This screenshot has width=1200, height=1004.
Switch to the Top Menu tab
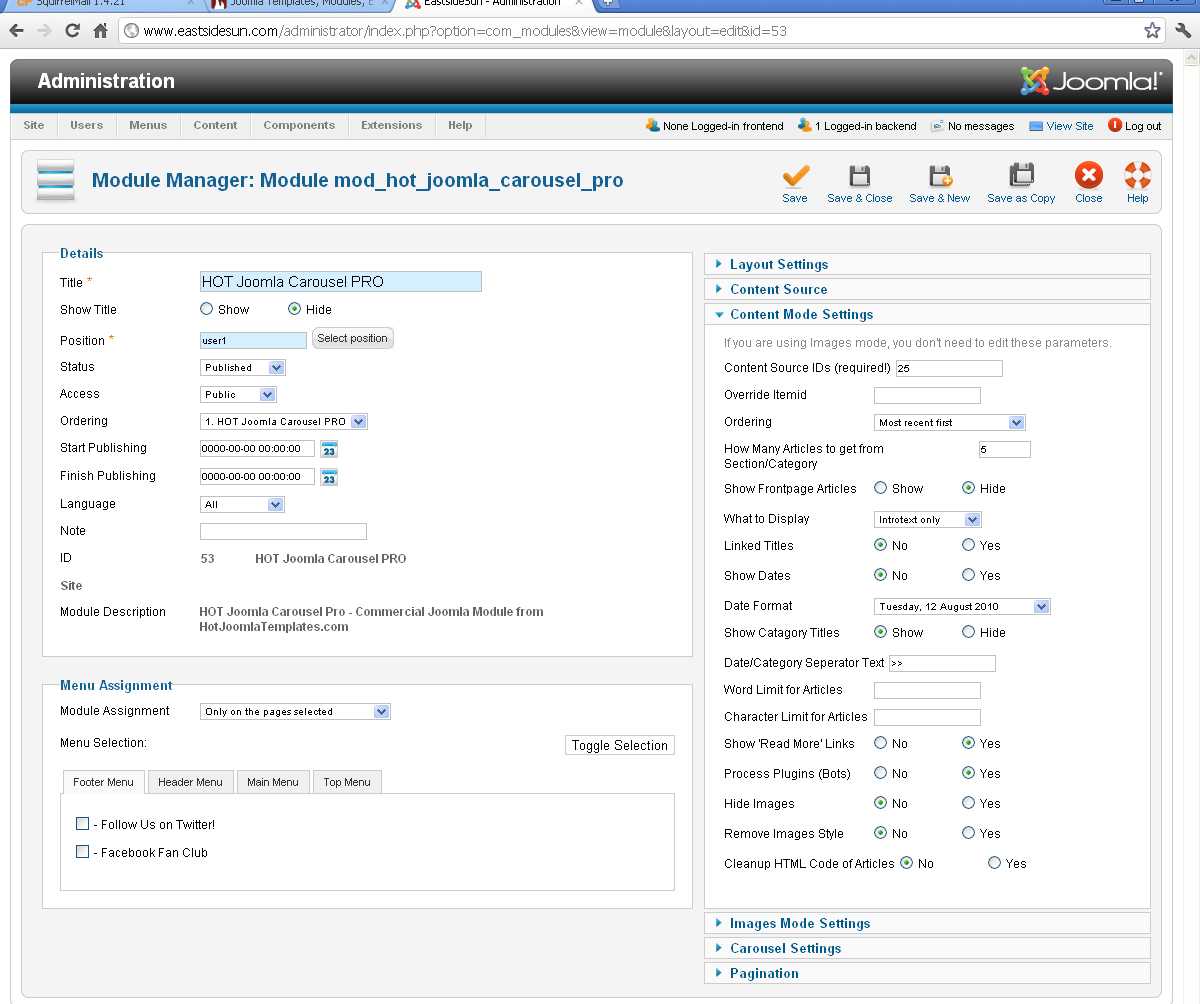point(347,782)
